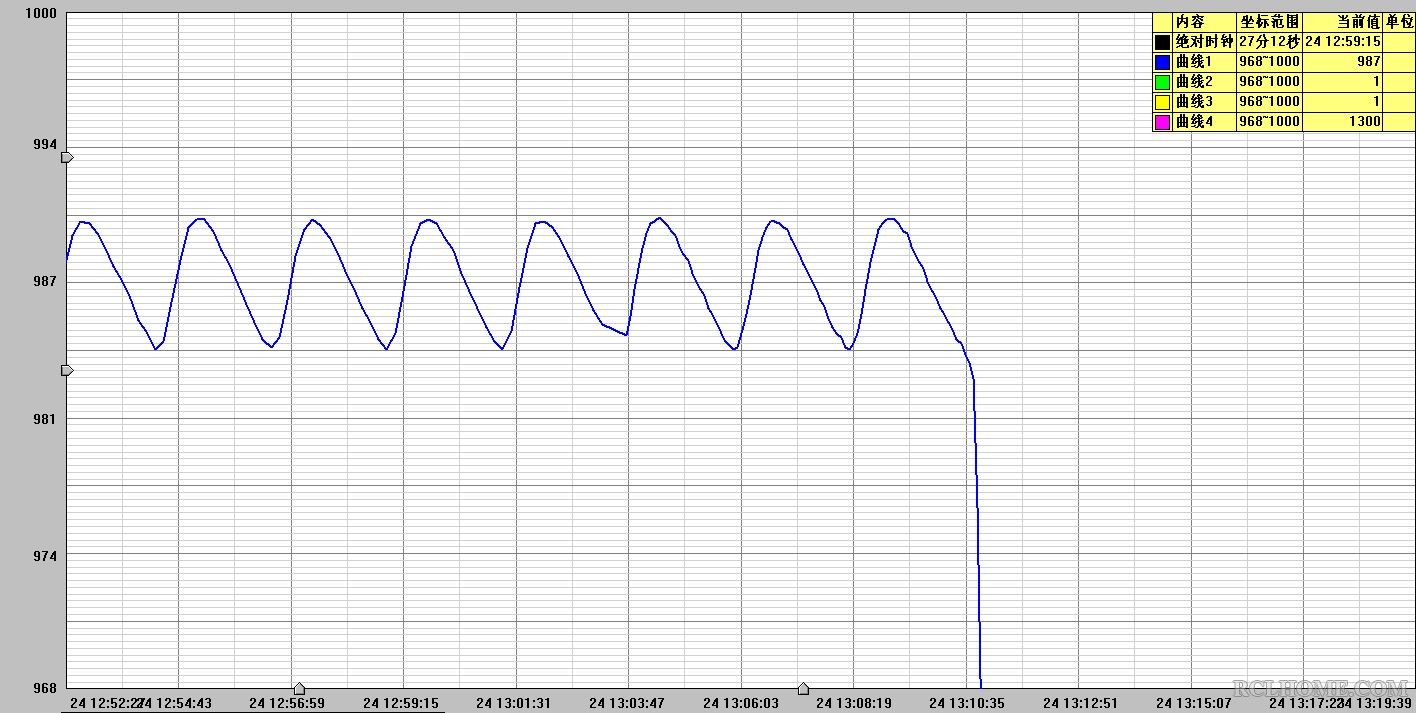This screenshot has width=1416, height=713.
Task: Click the 当前值 column header
Action: (x=1343, y=22)
